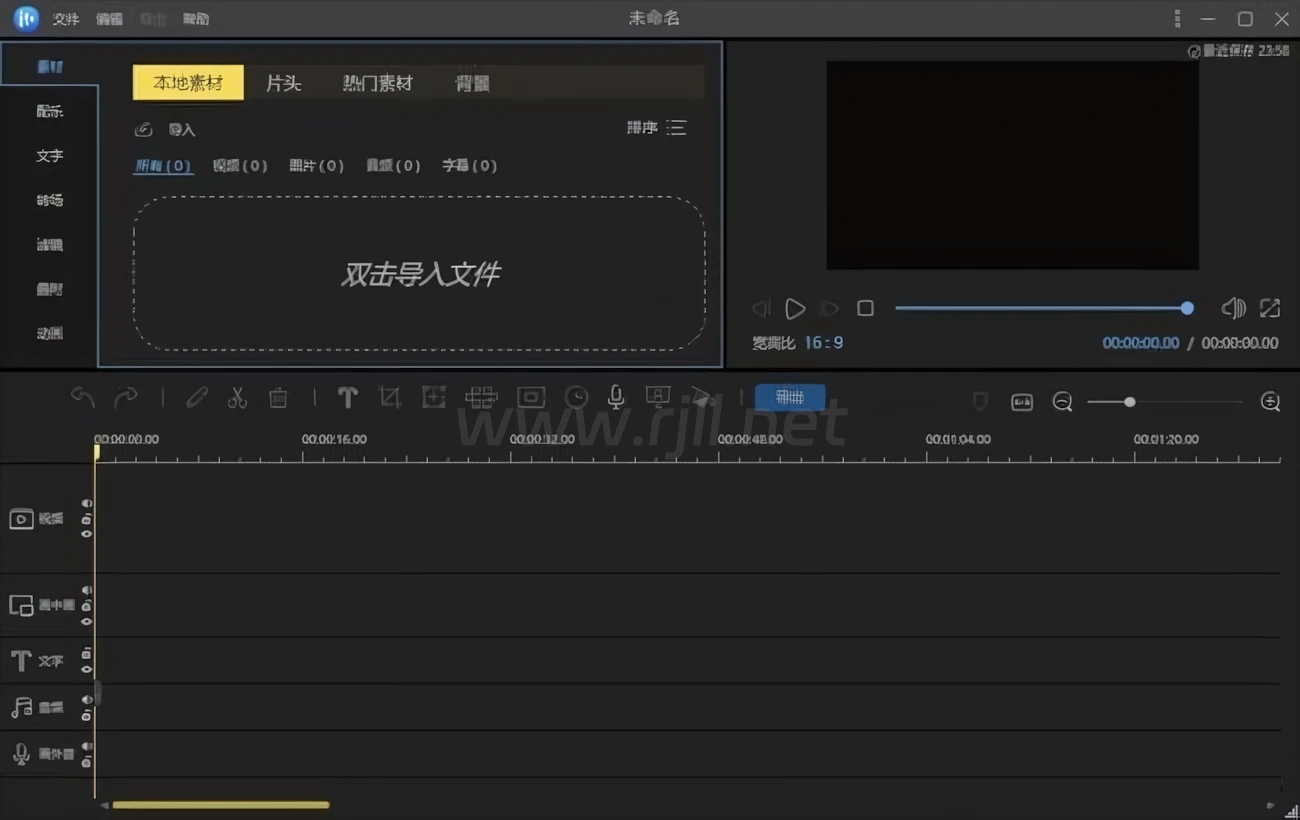Click the timeline zoom slider handle
1300x820 pixels.
[1129, 402]
